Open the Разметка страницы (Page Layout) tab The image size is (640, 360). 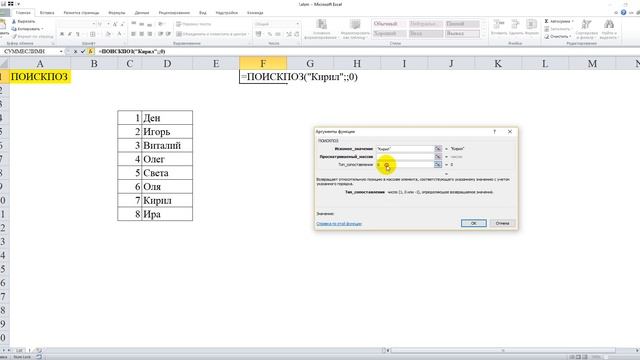click(x=81, y=13)
